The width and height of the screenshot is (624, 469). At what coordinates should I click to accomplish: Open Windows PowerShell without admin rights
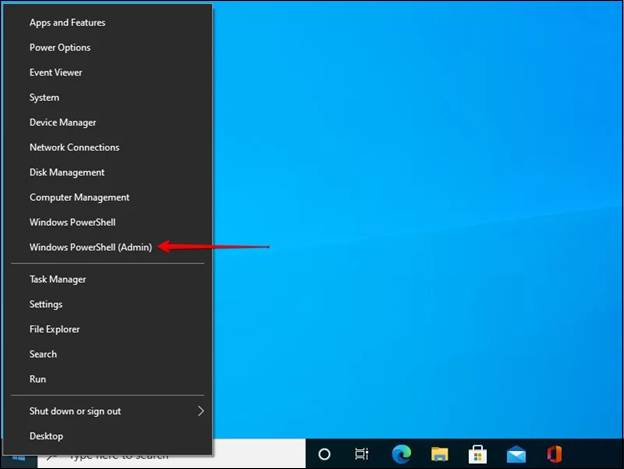click(107, 222)
